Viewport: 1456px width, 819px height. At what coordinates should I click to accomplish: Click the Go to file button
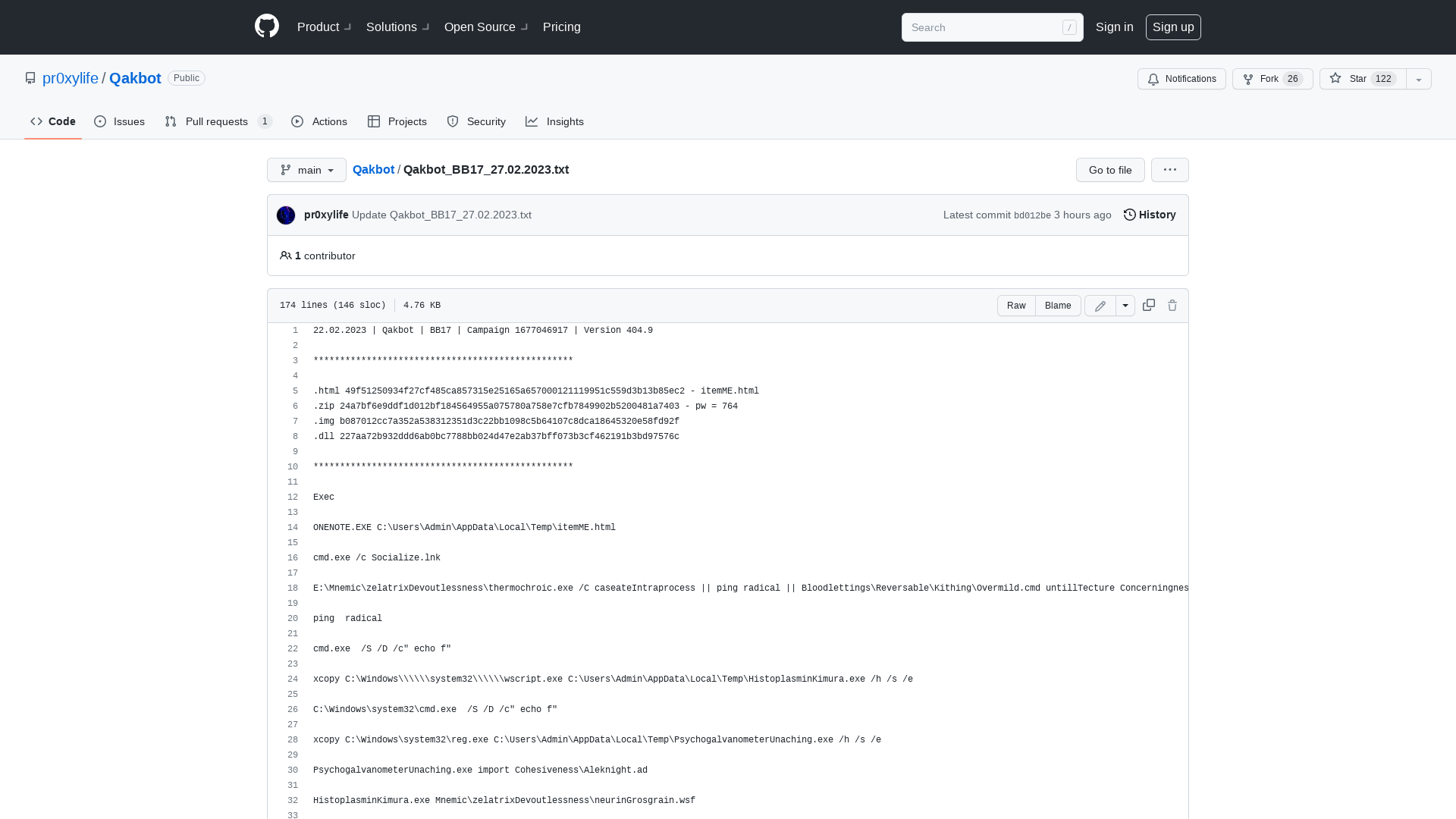1110,169
